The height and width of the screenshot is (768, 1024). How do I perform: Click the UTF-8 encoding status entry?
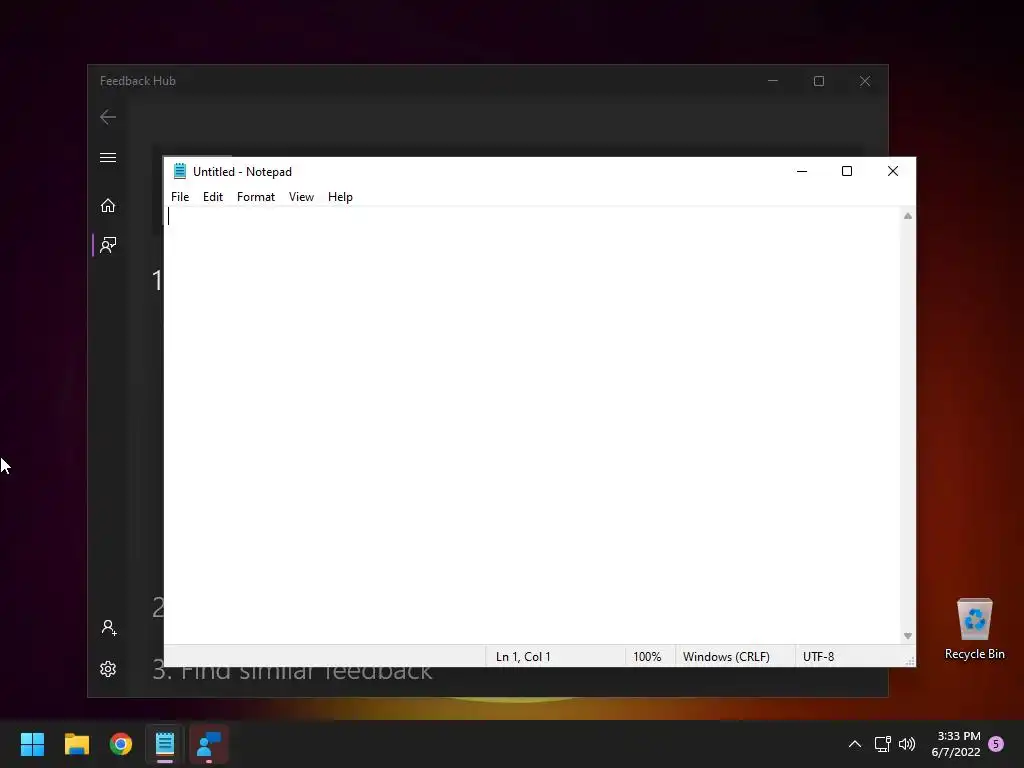pos(818,656)
